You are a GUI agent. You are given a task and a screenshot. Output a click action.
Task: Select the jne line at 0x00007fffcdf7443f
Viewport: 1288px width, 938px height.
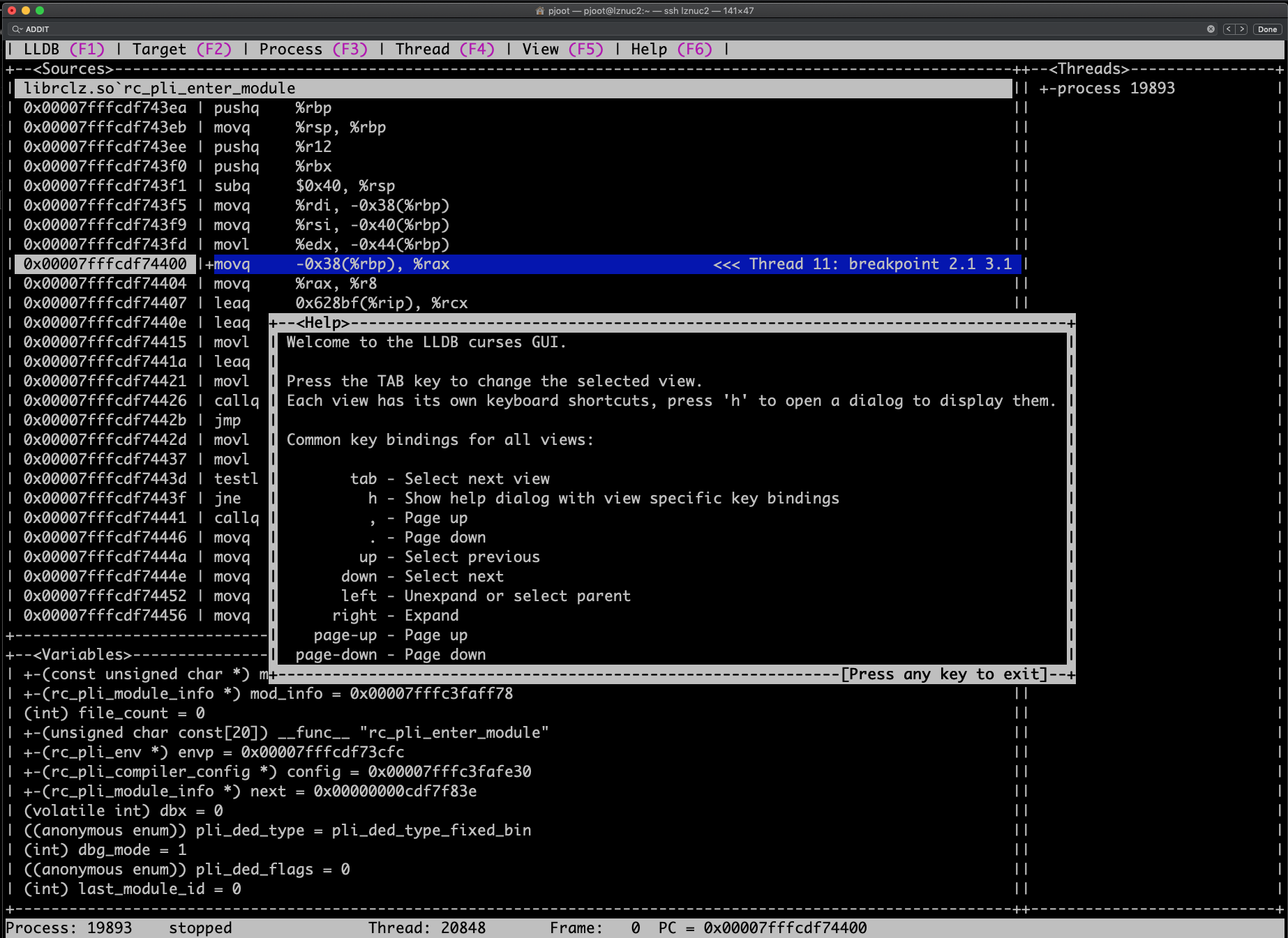132,499
